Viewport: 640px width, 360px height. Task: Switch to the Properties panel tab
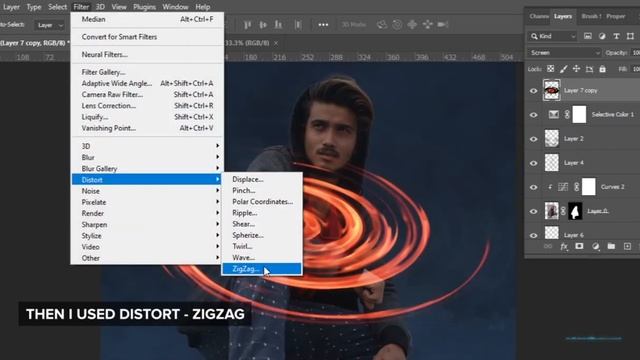(616, 16)
